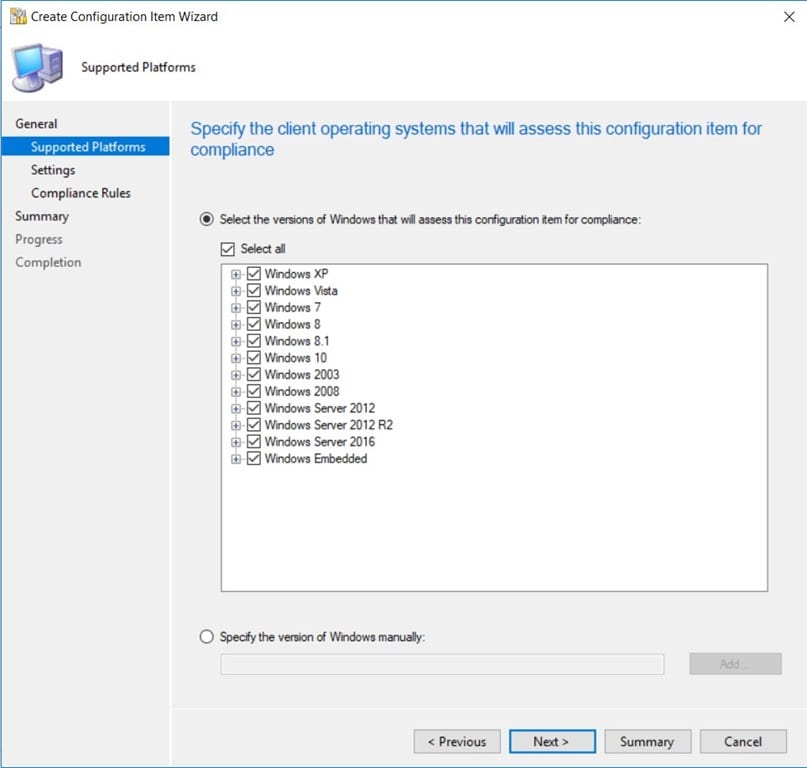Viewport: 807px width, 768px height.
Task: Uncheck the Windows 10 checkbox
Action: (x=254, y=357)
